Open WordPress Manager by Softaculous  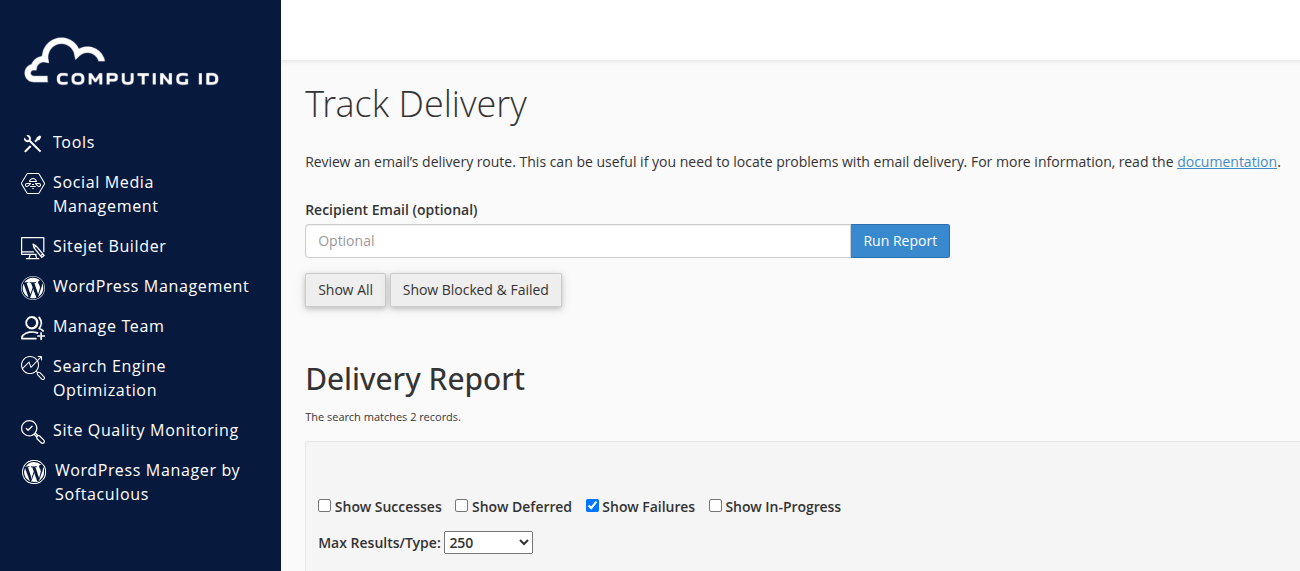pyautogui.click(x=147, y=482)
